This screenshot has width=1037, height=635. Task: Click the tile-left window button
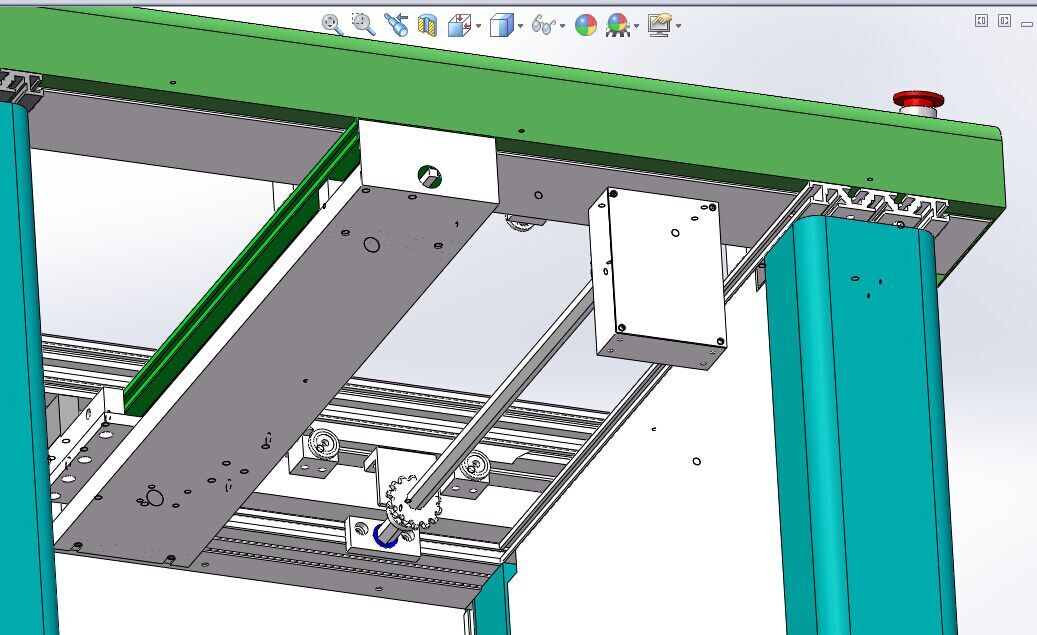coord(981,21)
